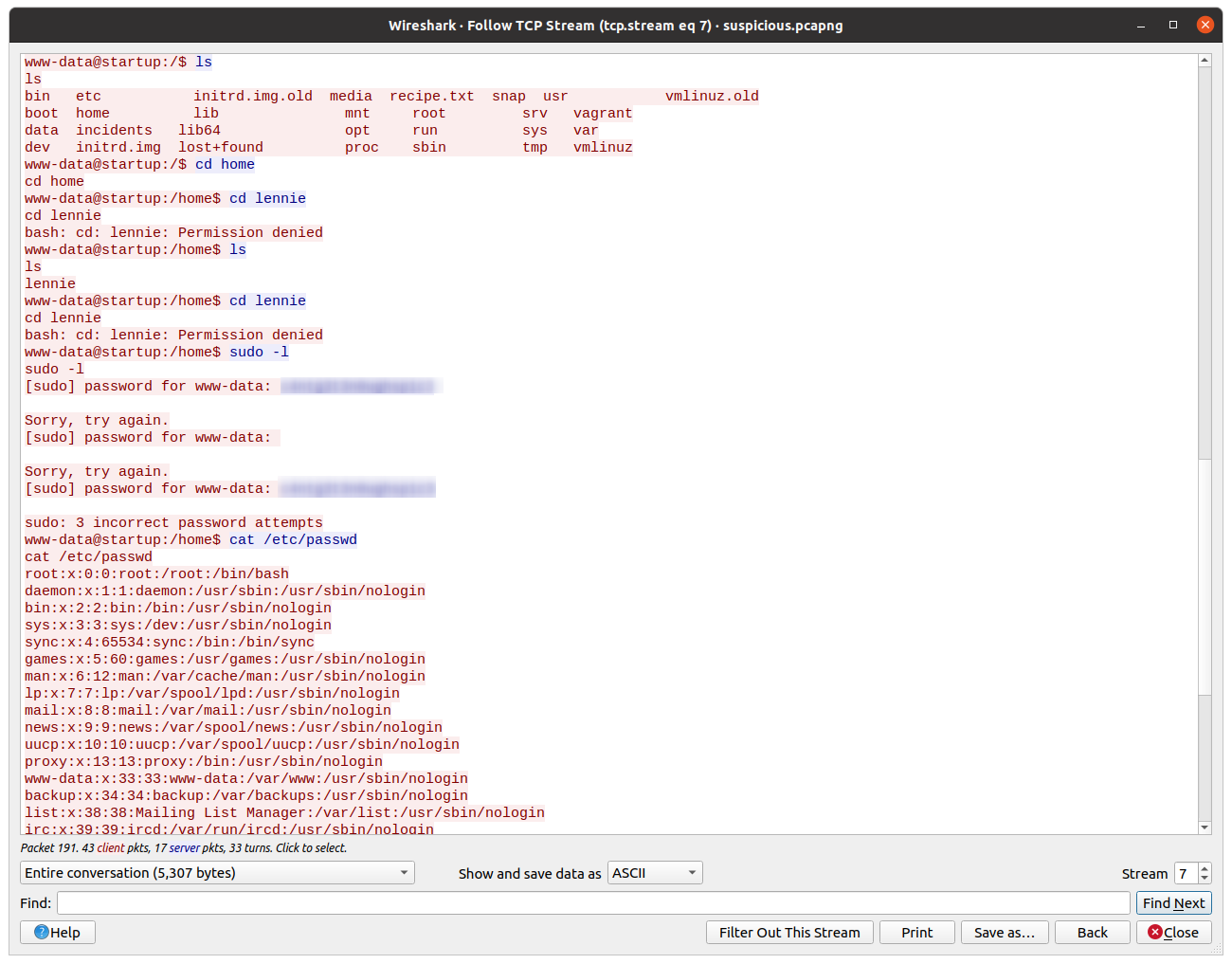Image resolution: width=1232 pixels, height=964 pixels.
Task: Click the 'cat /etc/passwd' command text
Action: tap(293, 539)
